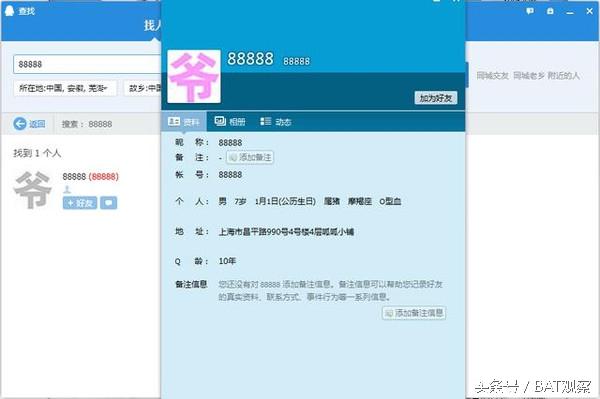This screenshot has width=600, height=399.
Task: Open chat via the message bubble button
Action: click(x=109, y=203)
